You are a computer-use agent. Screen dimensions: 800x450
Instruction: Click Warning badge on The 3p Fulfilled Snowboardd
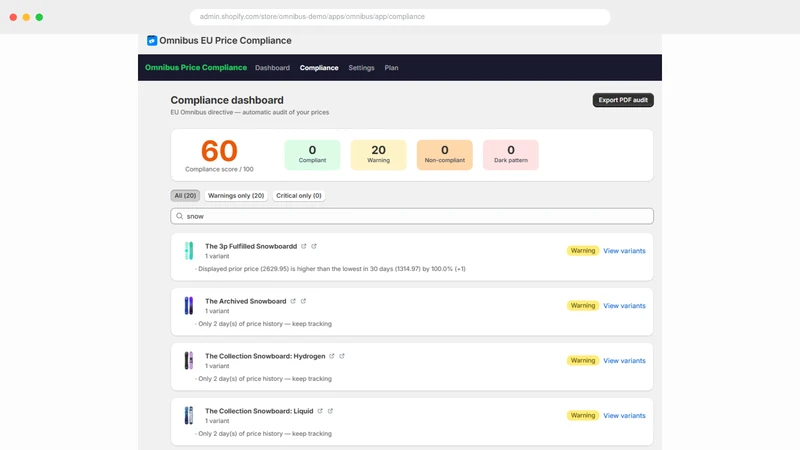coord(583,251)
